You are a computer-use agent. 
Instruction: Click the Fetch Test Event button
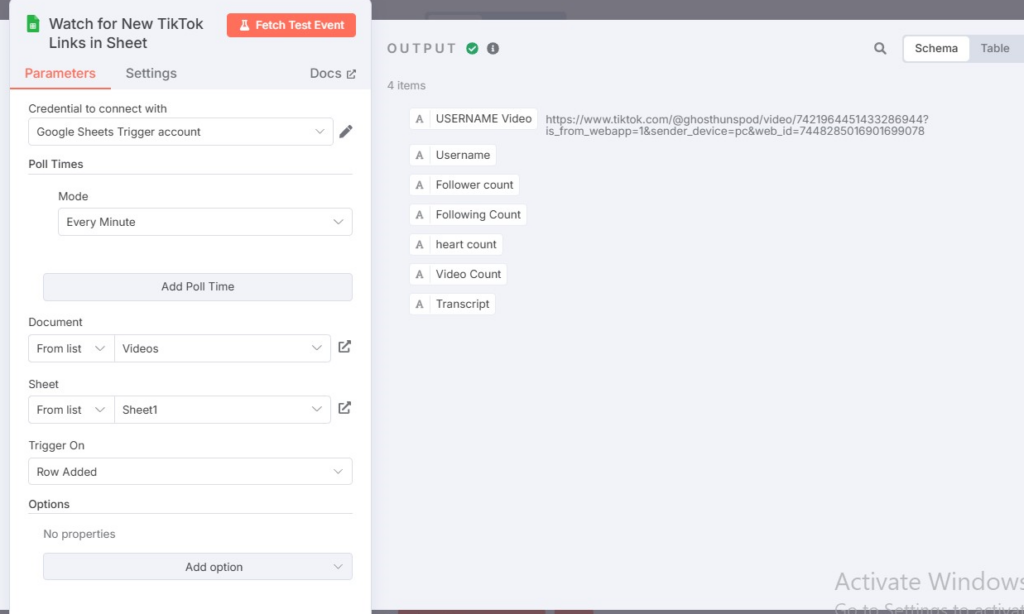(291, 25)
